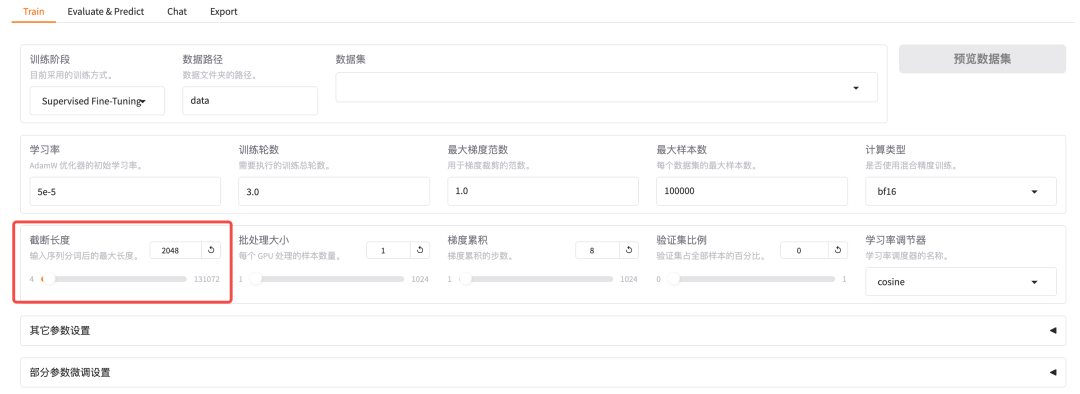Reset the 梯度累积 value icon

[x=629, y=251]
